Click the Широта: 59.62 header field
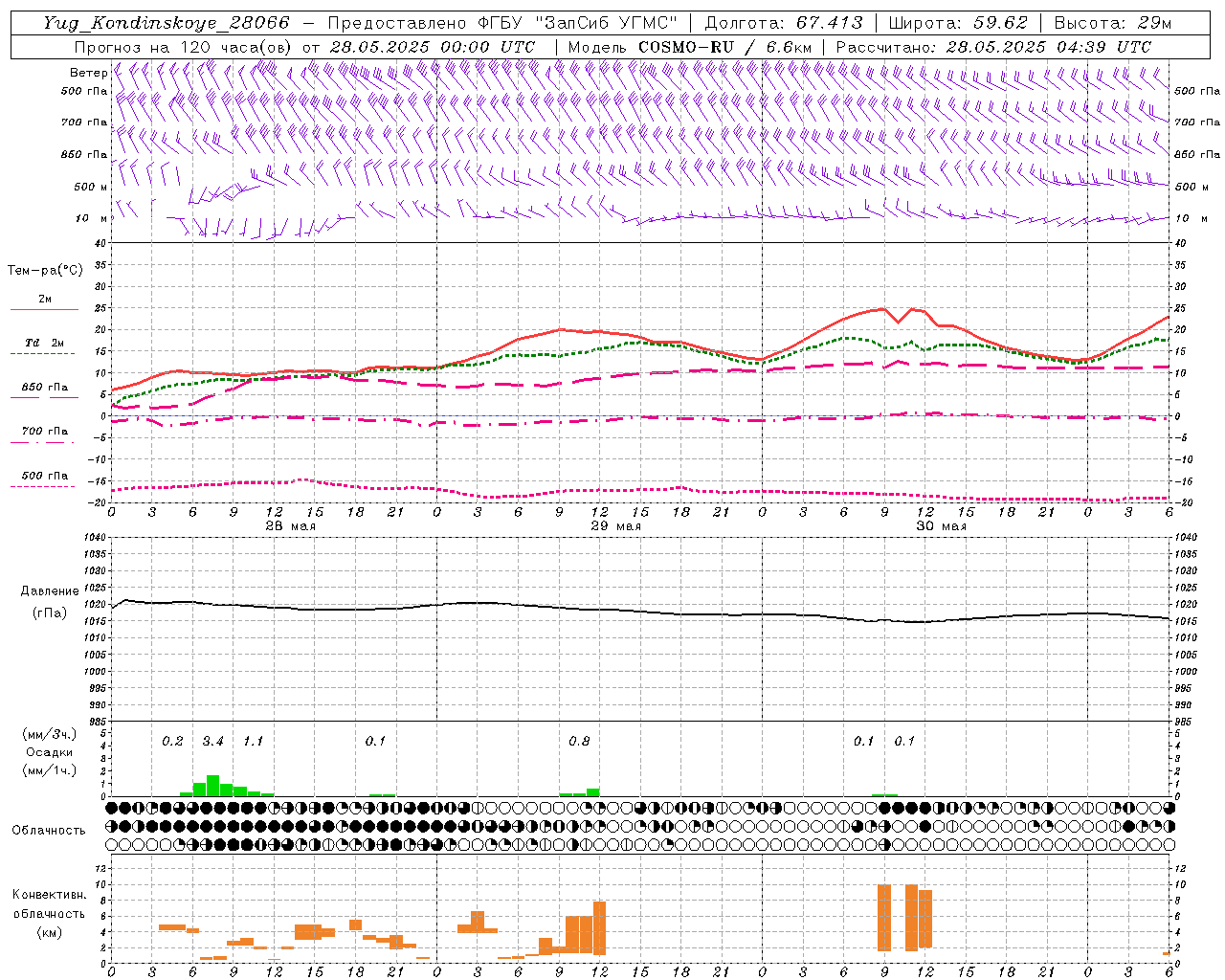 [x=958, y=23]
